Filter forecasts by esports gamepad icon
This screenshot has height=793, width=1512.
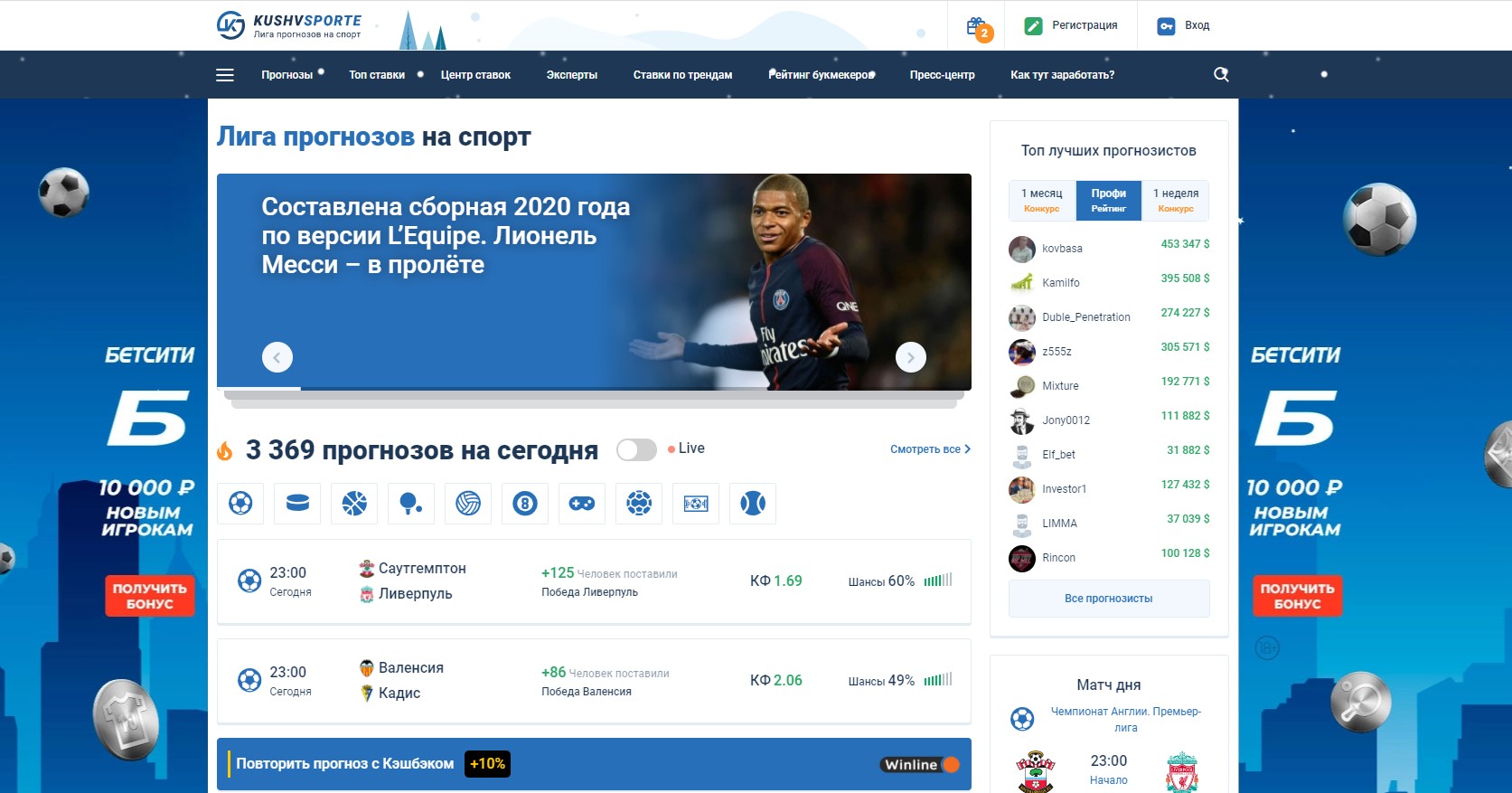click(x=582, y=503)
